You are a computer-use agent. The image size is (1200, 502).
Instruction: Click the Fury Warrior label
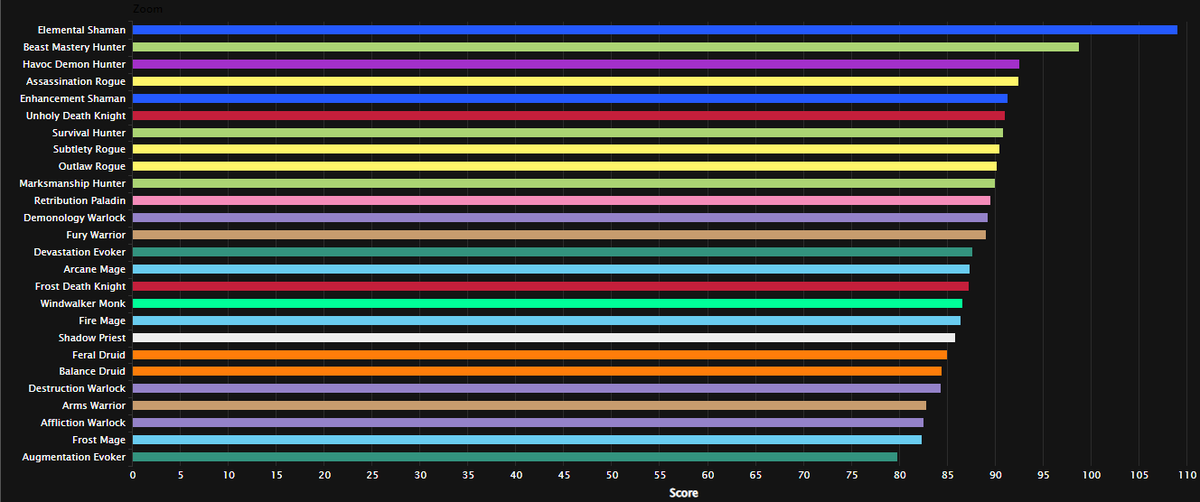click(x=97, y=235)
